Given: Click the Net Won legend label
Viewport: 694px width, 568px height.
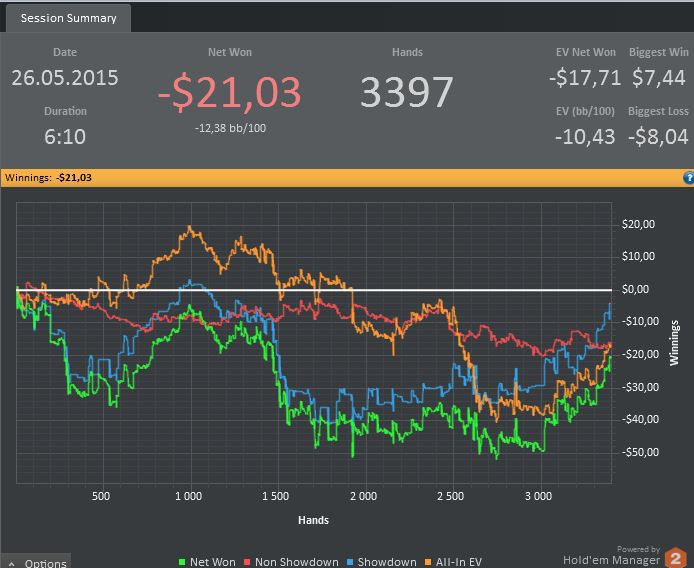Looking at the screenshot, I should (x=212, y=562).
